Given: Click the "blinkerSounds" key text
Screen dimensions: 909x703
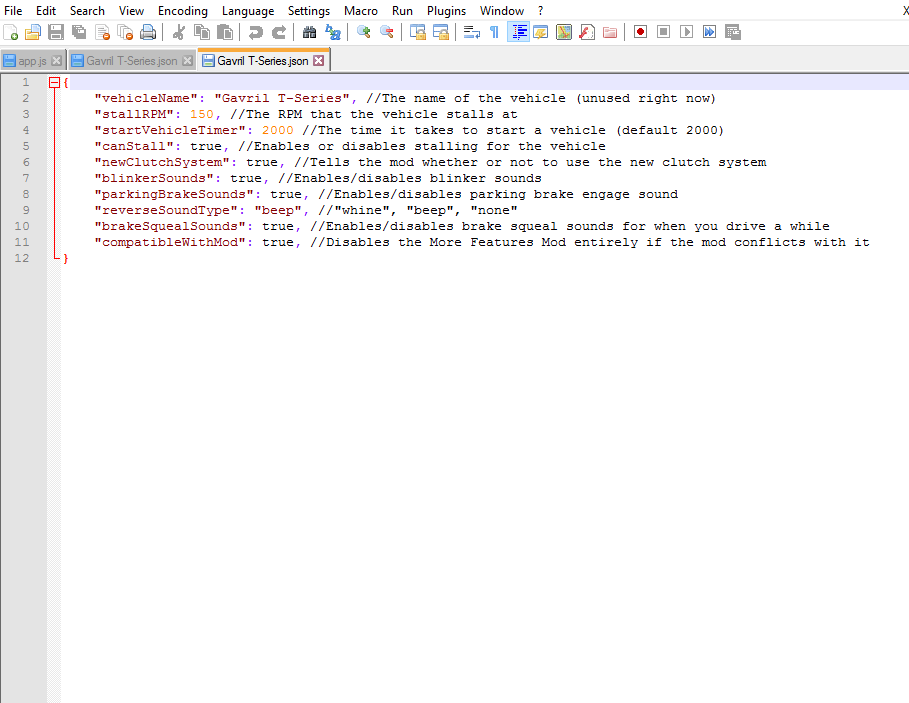Looking at the screenshot, I should [154, 178].
